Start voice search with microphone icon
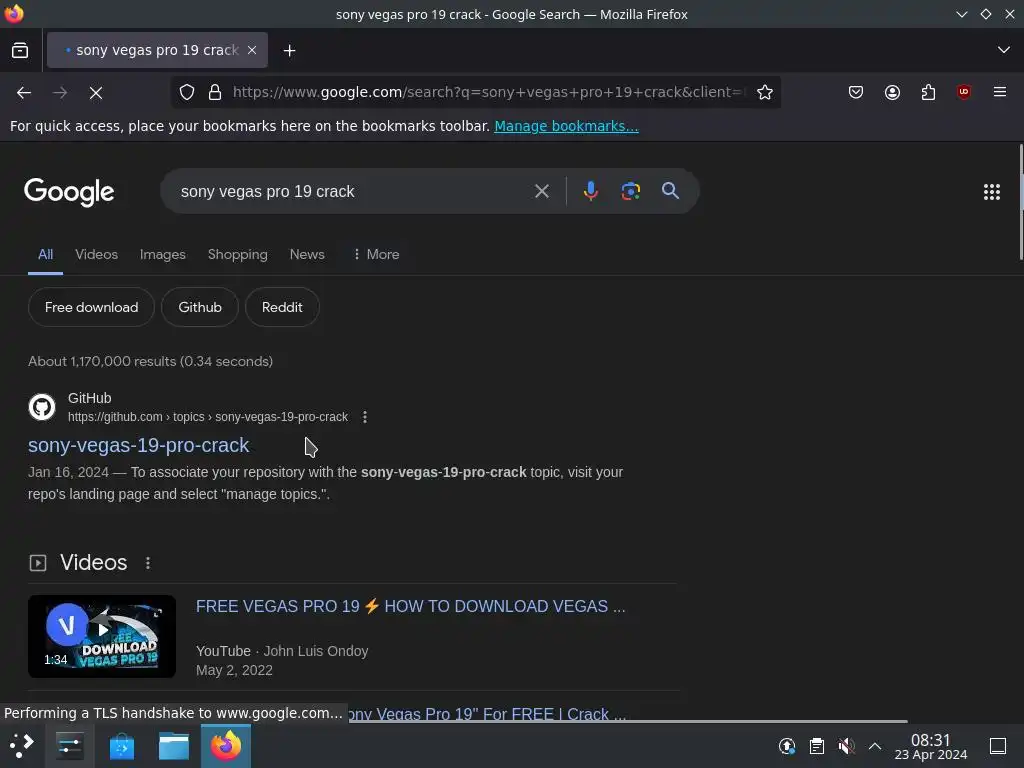The image size is (1024, 768). (590, 191)
